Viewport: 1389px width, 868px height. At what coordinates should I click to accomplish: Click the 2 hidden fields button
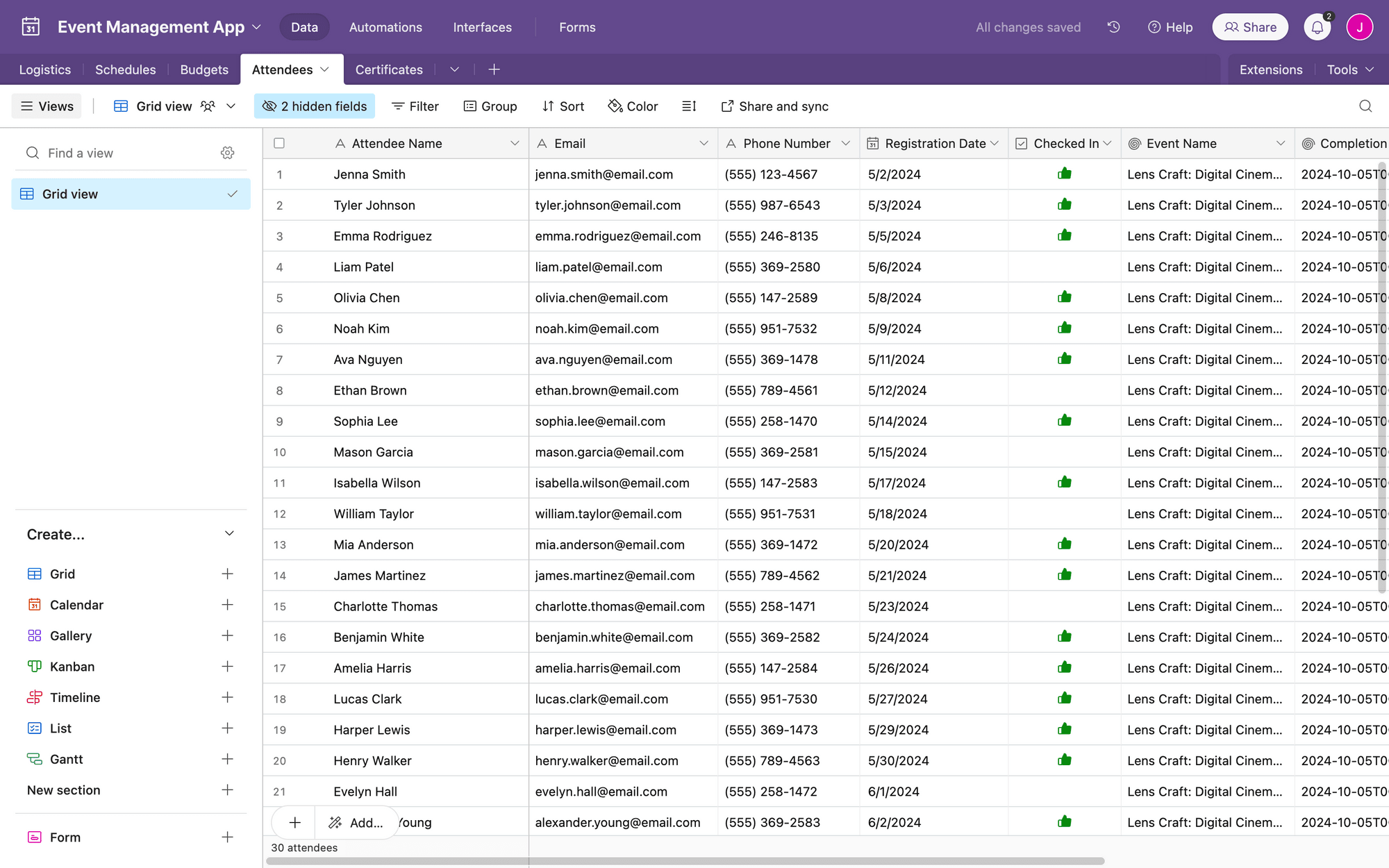pos(314,106)
